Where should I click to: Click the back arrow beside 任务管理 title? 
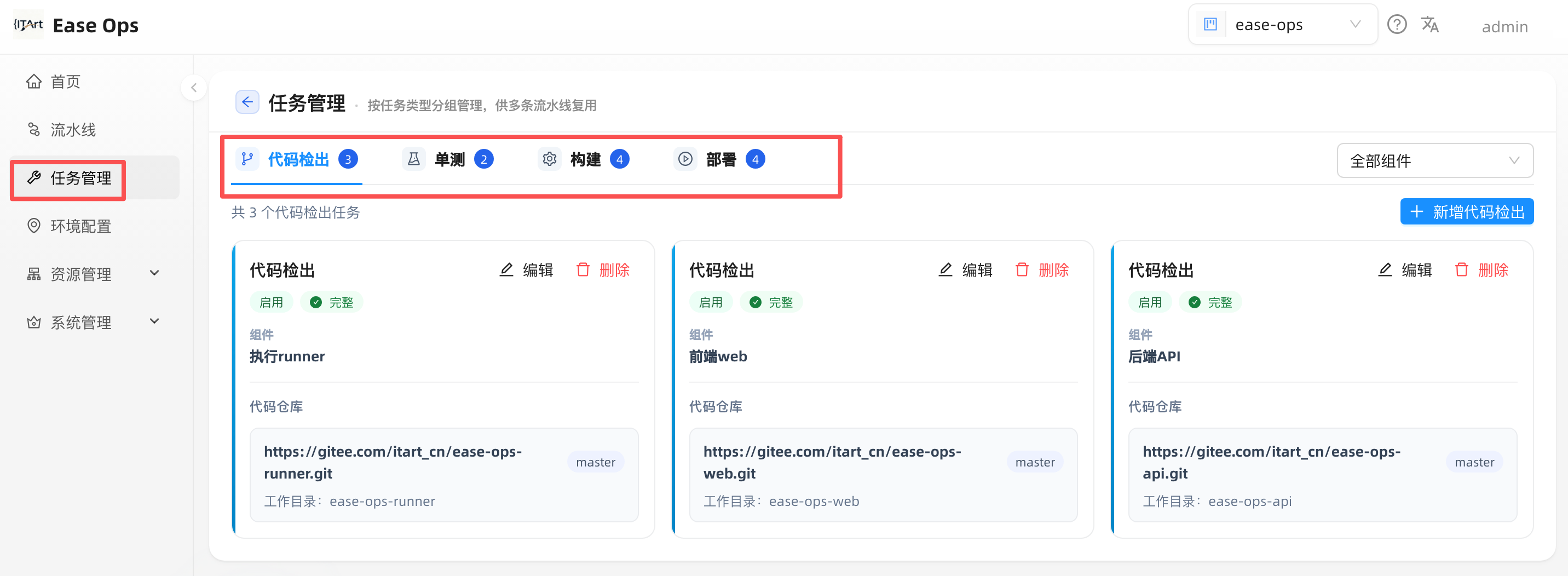click(247, 102)
